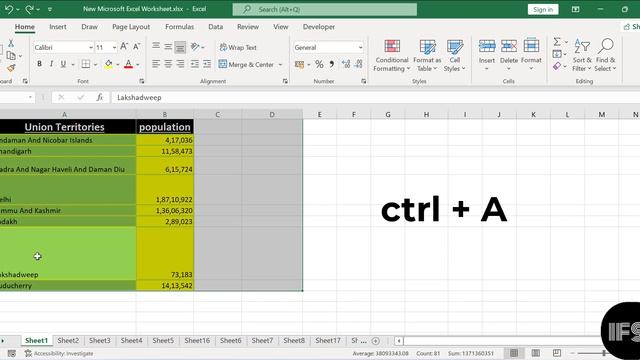
Task: Apply Percent Style icon
Action: click(x=319, y=64)
